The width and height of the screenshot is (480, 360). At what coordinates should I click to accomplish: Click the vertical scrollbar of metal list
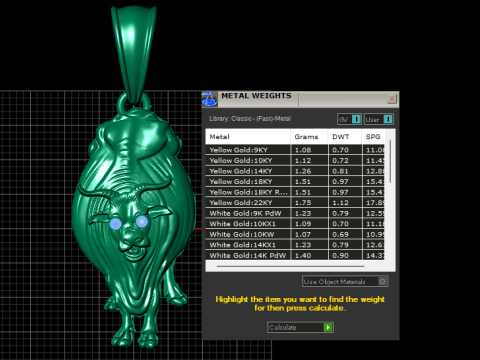(390, 162)
